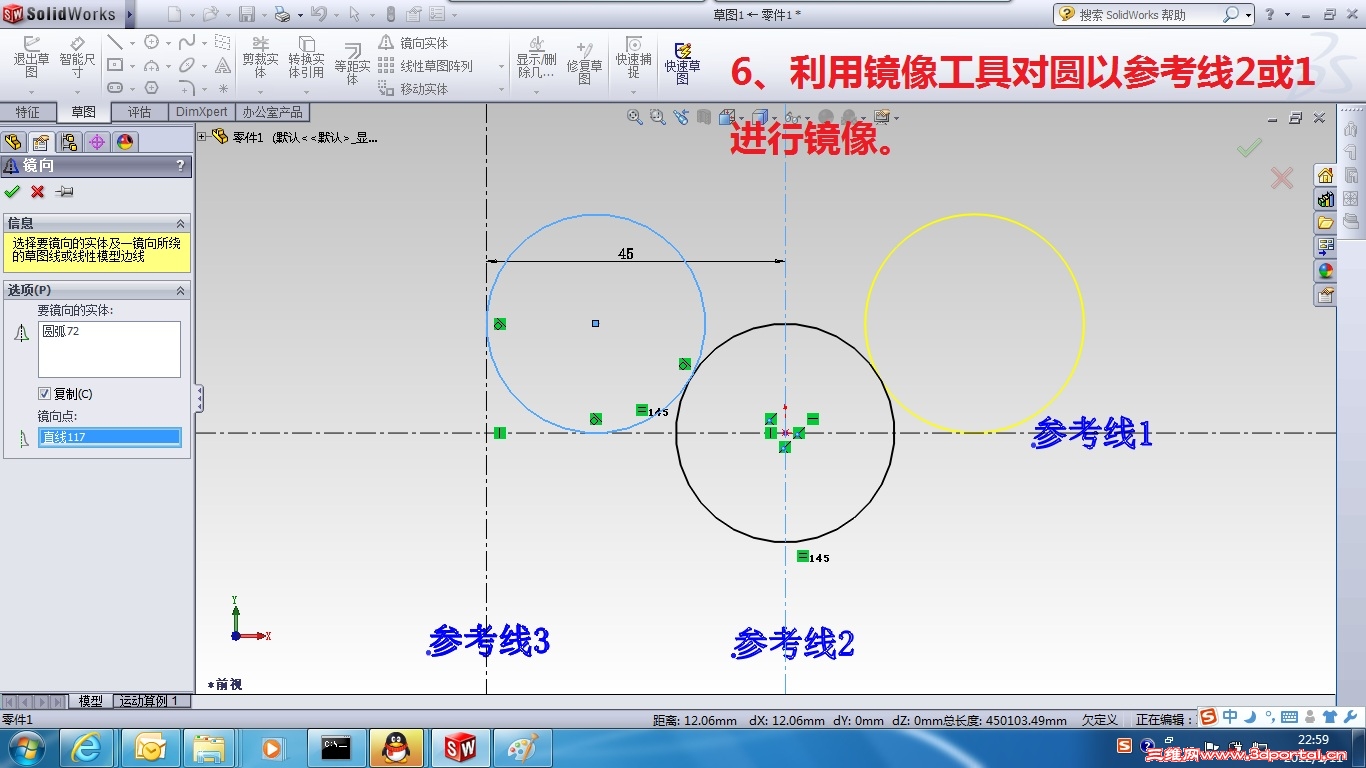Select the Smart Dimension (智能尺寸) tool
The height and width of the screenshot is (768, 1366).
(x=77, y=56)
